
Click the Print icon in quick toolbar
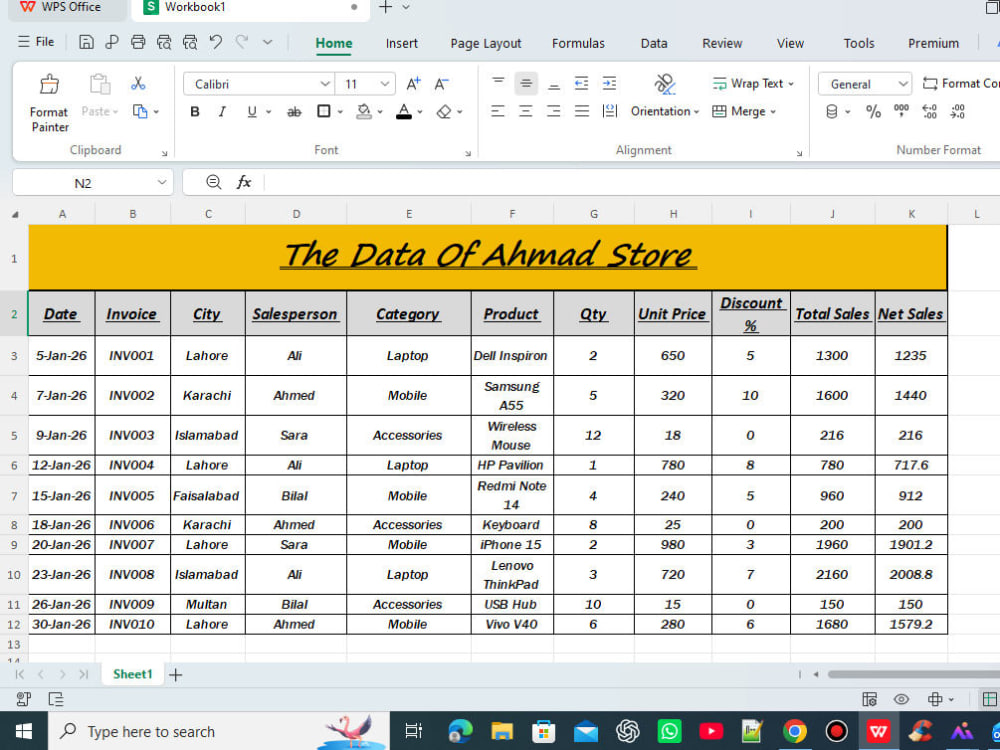click(138, 42)
